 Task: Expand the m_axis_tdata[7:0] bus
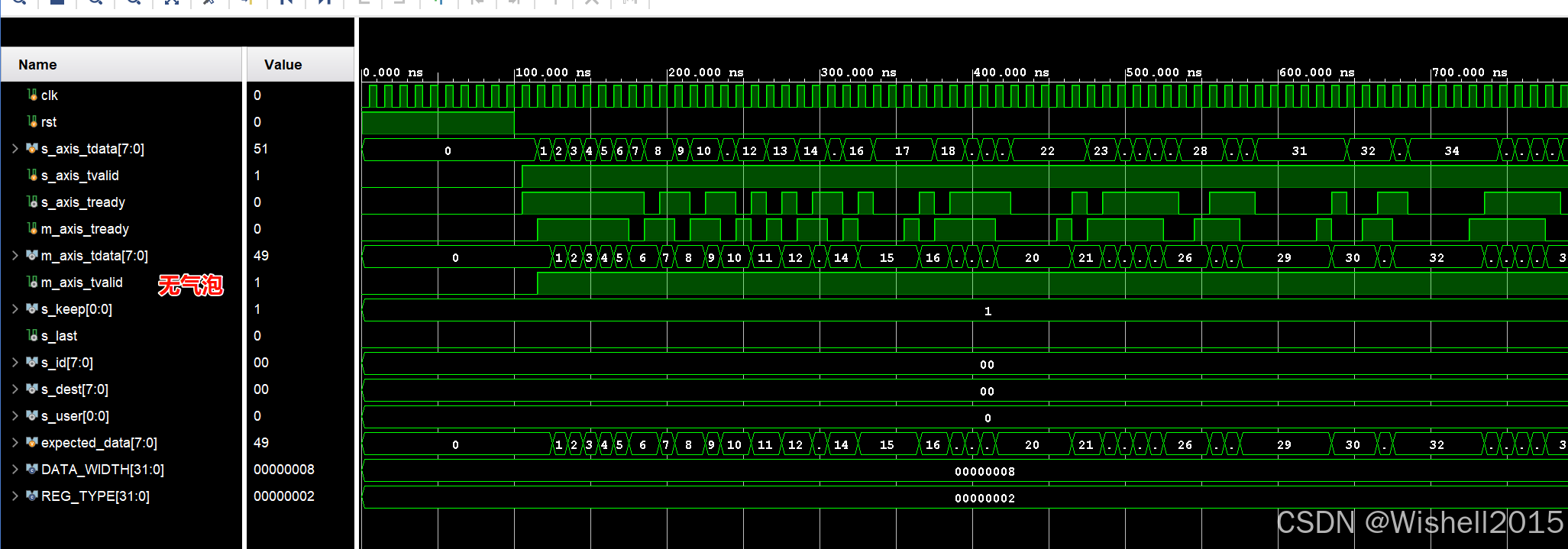(15, 255)
